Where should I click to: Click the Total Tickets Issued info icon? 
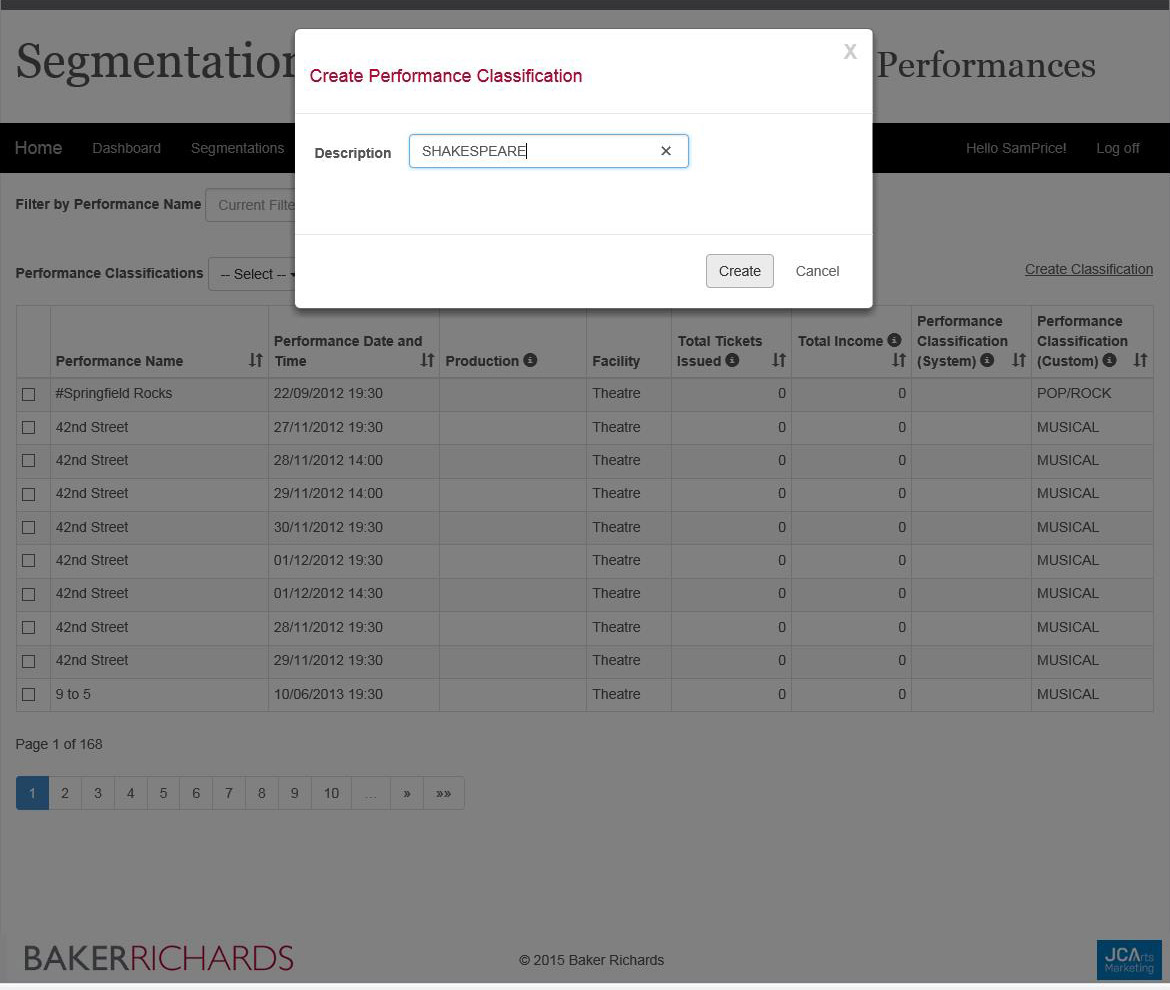[x=733, y=360]
